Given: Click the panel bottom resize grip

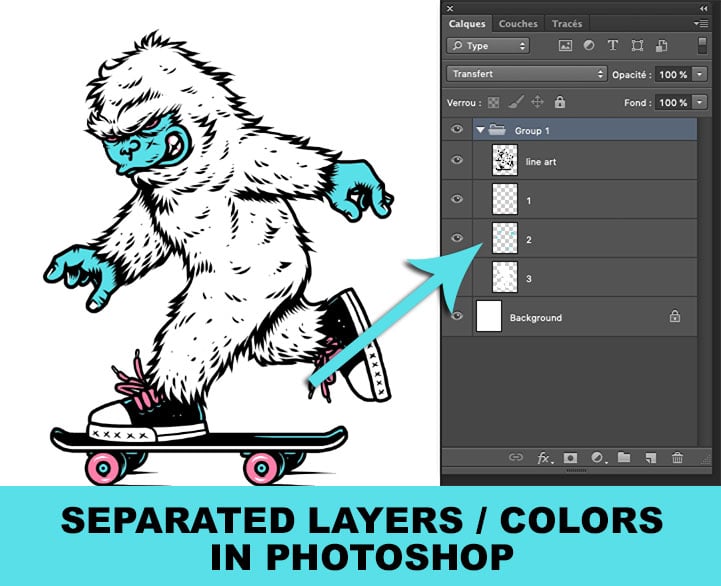Looking at the screenshot, I should pos(576,470).
